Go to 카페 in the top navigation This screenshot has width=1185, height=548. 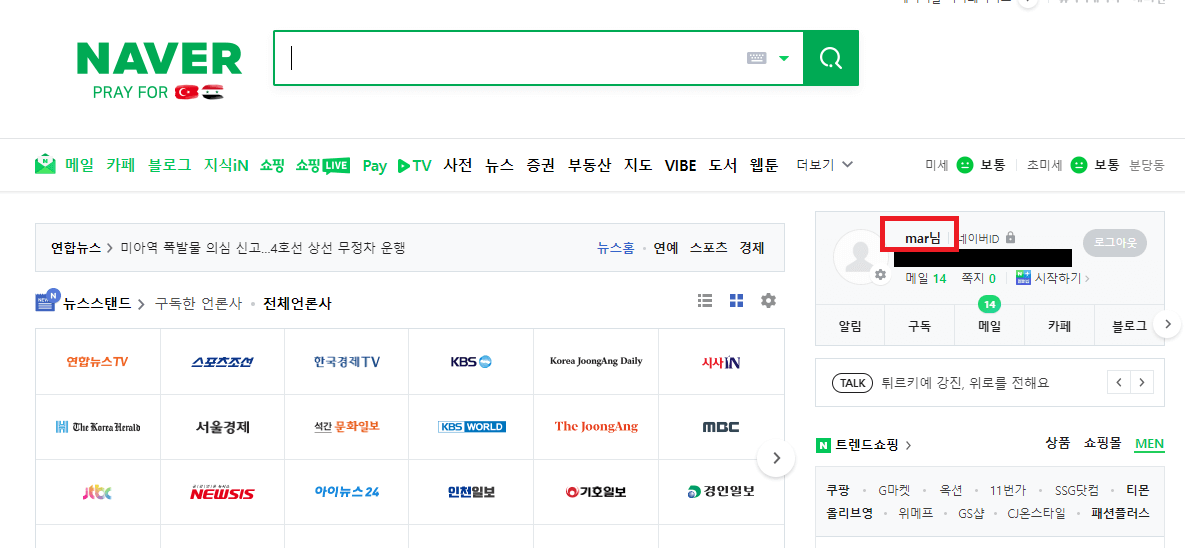point(121,165)
